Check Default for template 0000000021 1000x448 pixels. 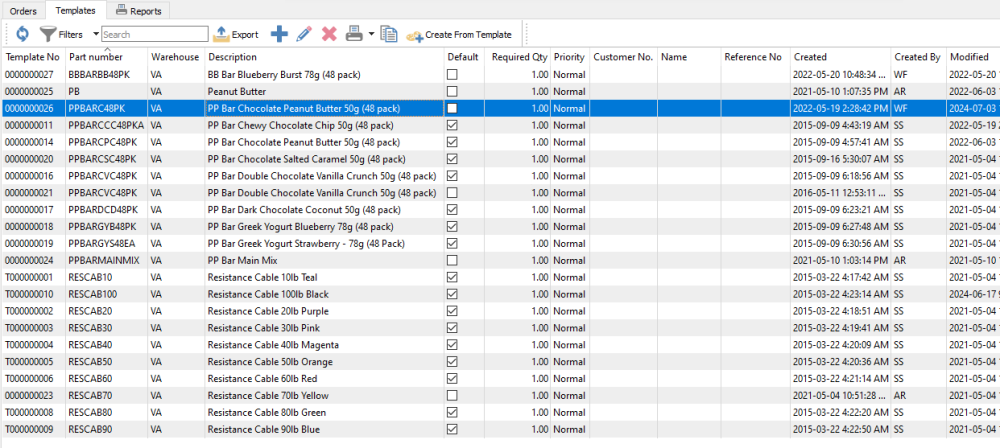tap(452, 193)
